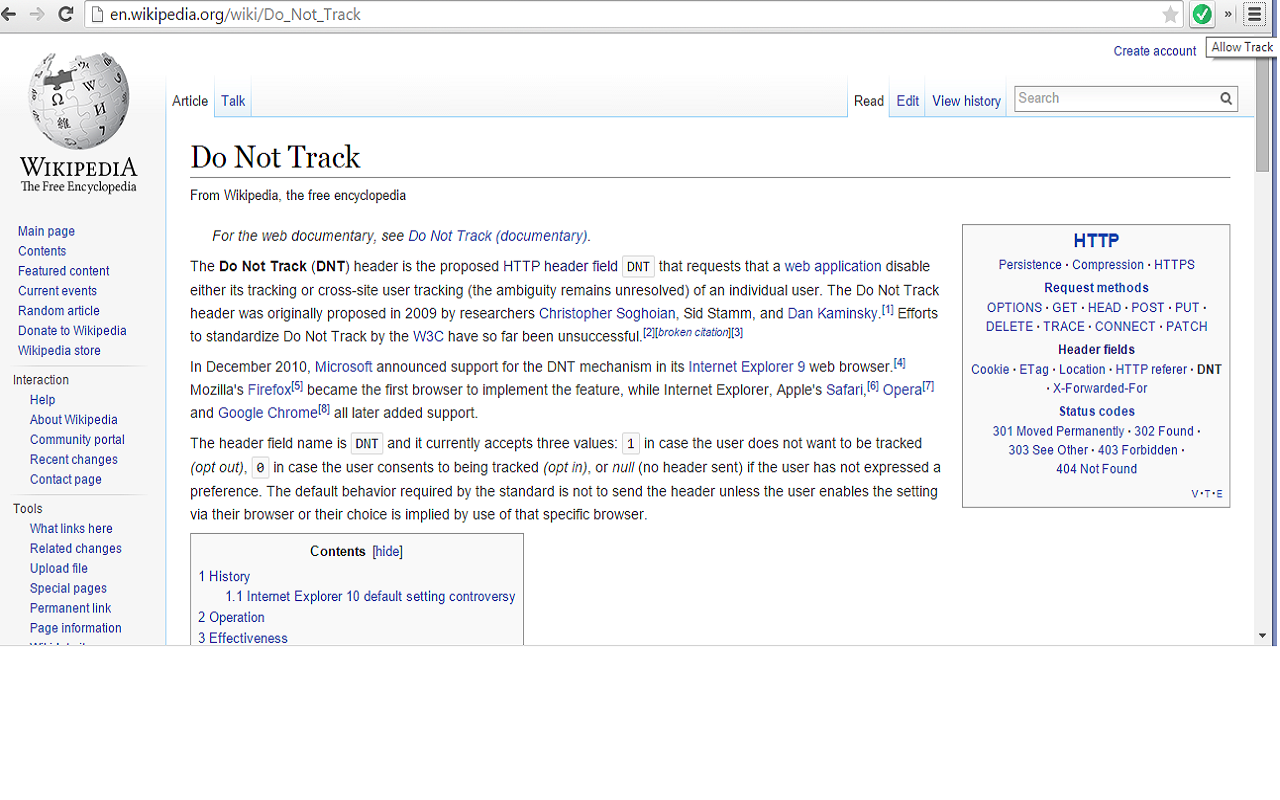Screen dimensions: 1280x800
Task: Click What links here
Action: [71, 529]
